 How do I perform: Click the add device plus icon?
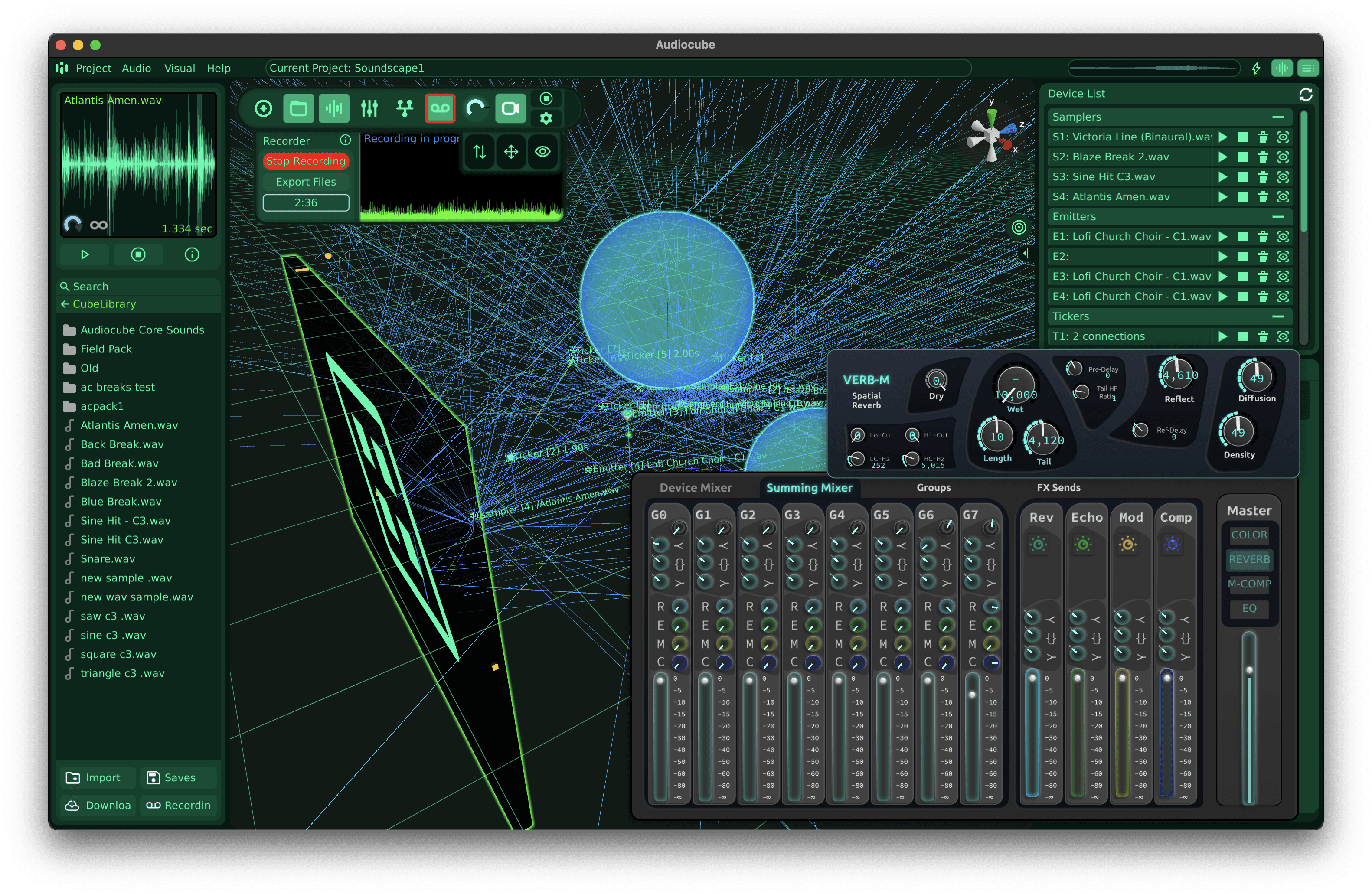tap(264, 108)
